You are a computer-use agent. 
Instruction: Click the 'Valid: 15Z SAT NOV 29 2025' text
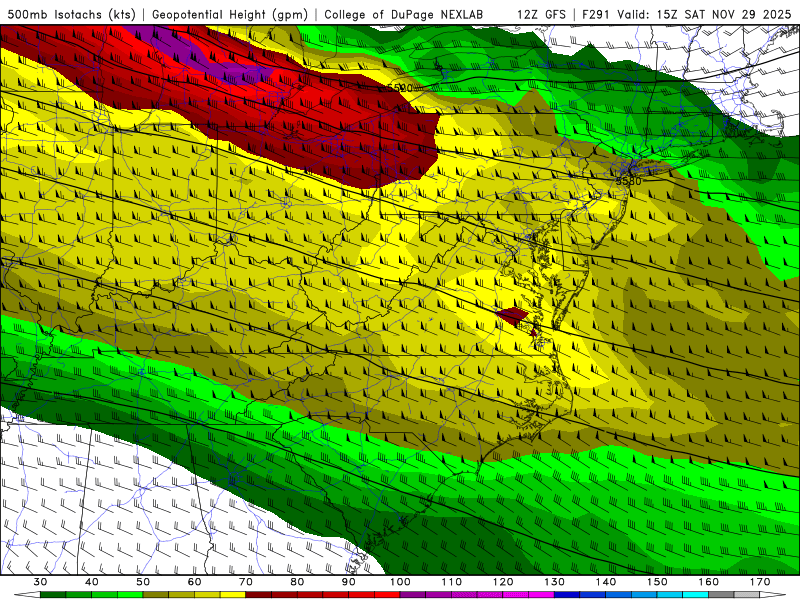pos(705,14)
